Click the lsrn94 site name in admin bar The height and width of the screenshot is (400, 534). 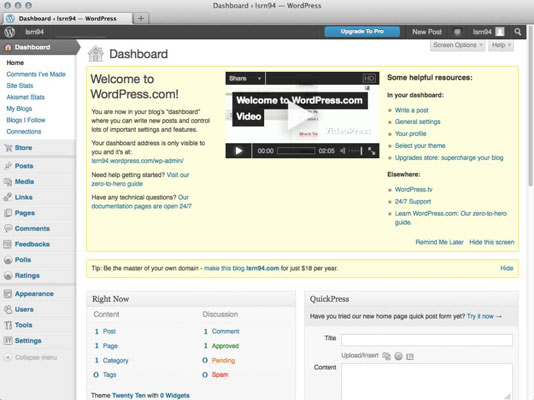(34, 32)
